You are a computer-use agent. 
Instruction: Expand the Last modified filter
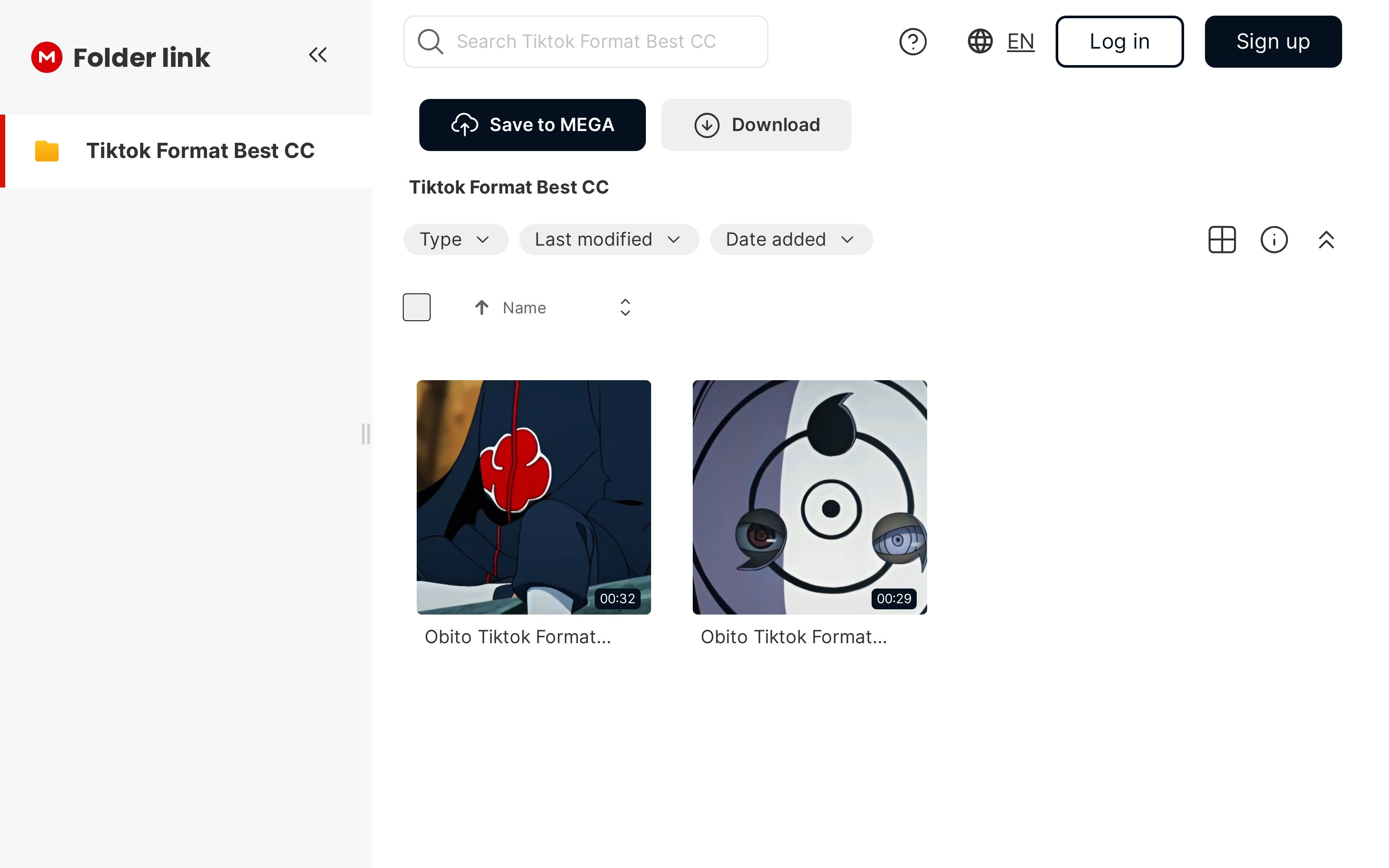(609, 240)
